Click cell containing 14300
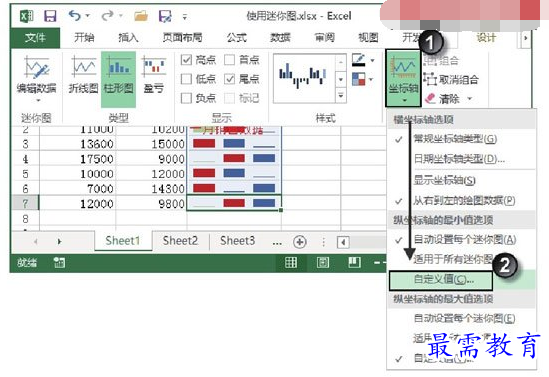The height and width of the screenshot is (377, 549). (151, 188)
